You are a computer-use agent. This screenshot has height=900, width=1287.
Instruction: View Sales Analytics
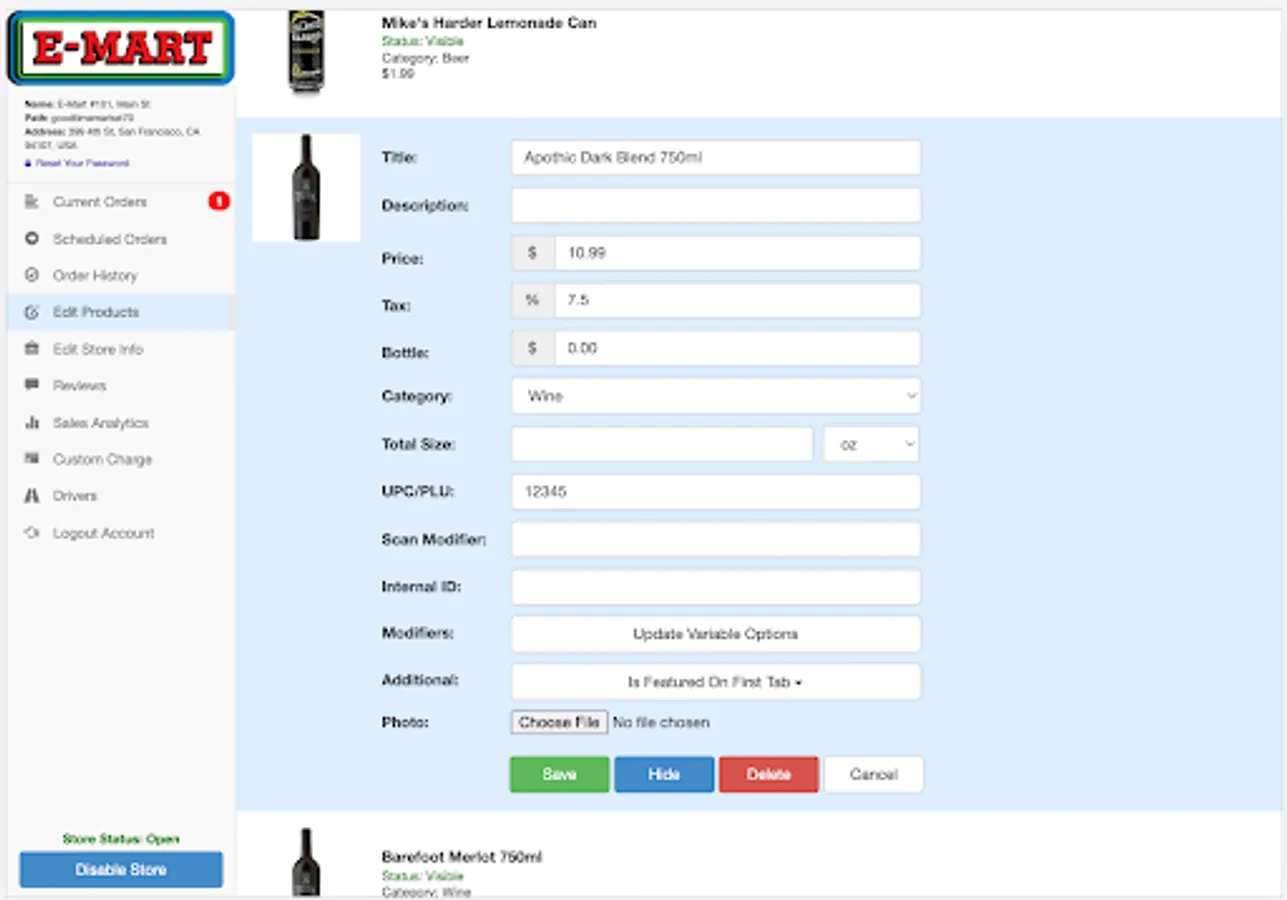[x=101, y=423]
